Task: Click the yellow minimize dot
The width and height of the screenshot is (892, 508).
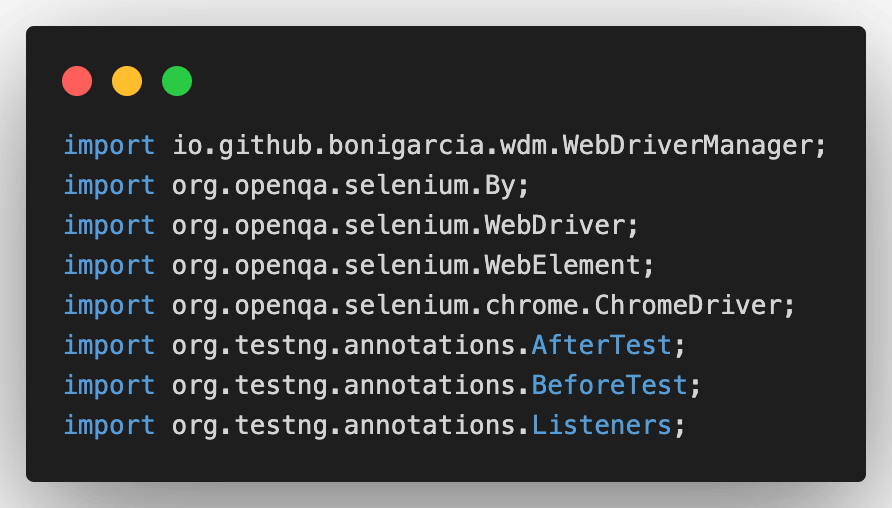Action: [x=127, y=81]
